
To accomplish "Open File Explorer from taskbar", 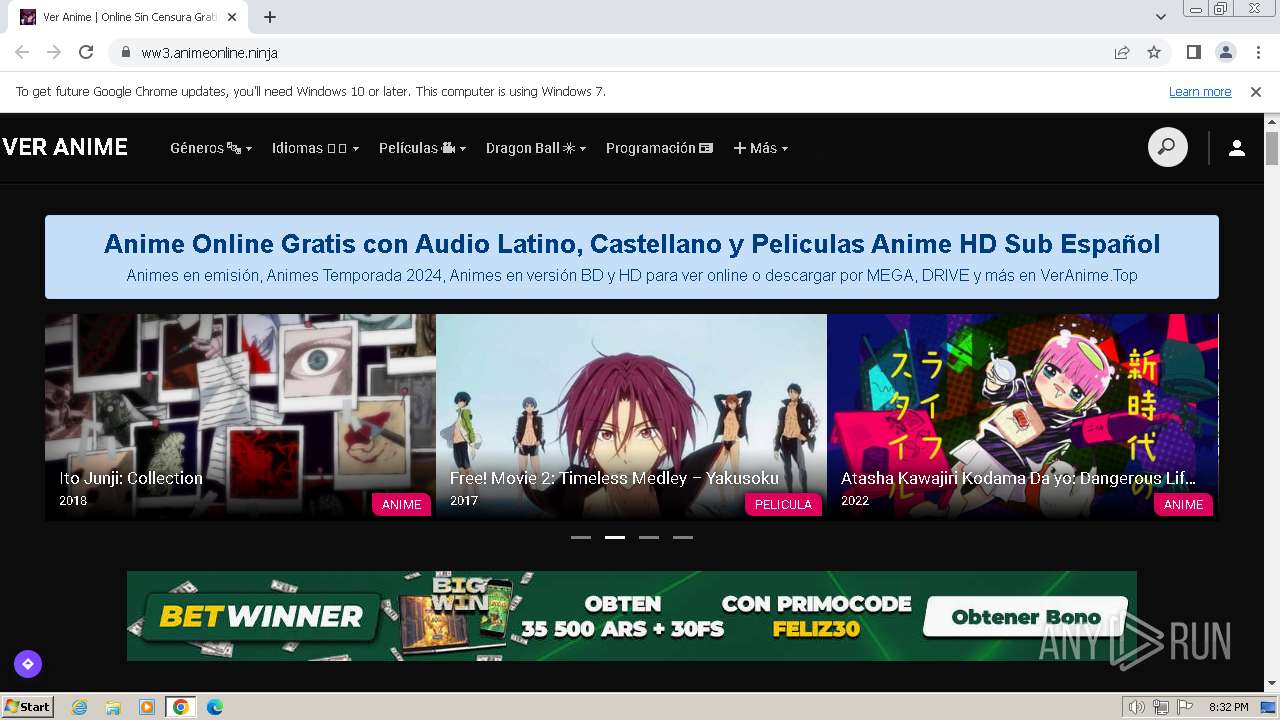I will pyautogui.click(x=113, y=707).
